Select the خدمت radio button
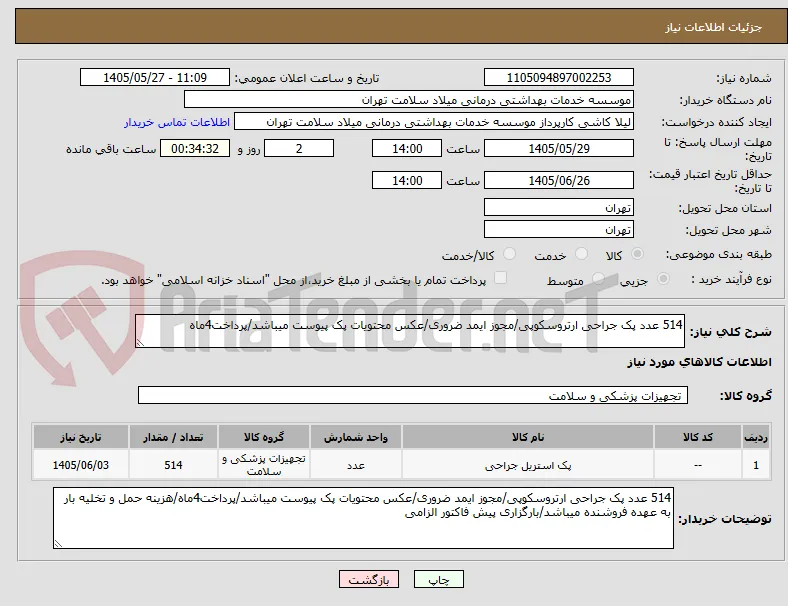This screenshot has height=606, width=788. pos(581,254)
